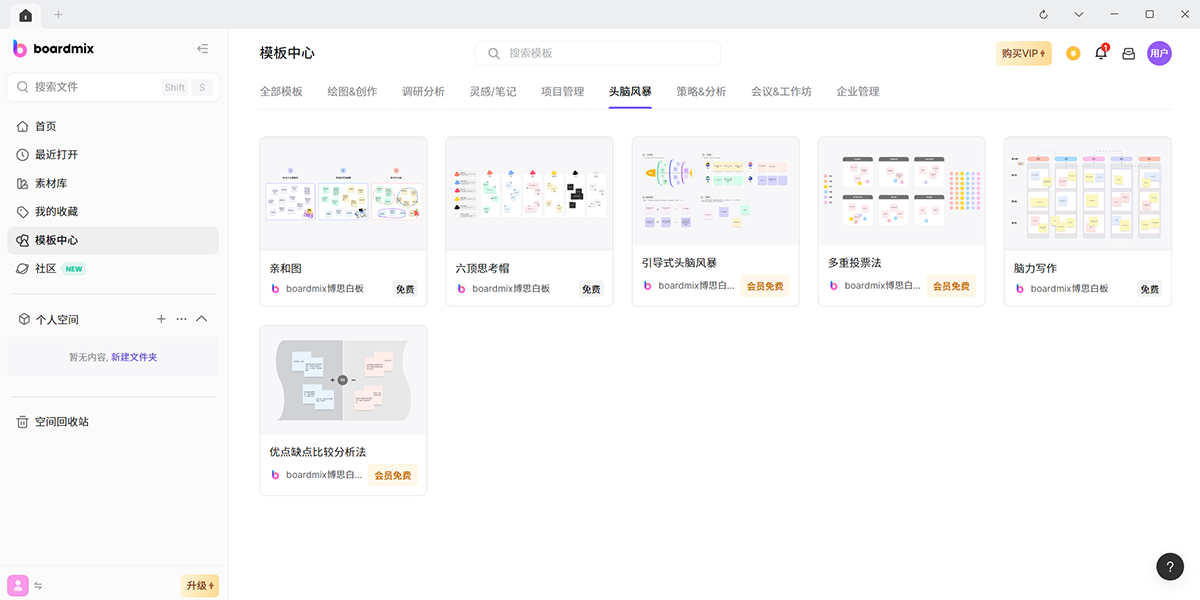The width and height of the screenshot is (1200, 600).
Task: Open personal space more options menu
Action: (181, 319)
